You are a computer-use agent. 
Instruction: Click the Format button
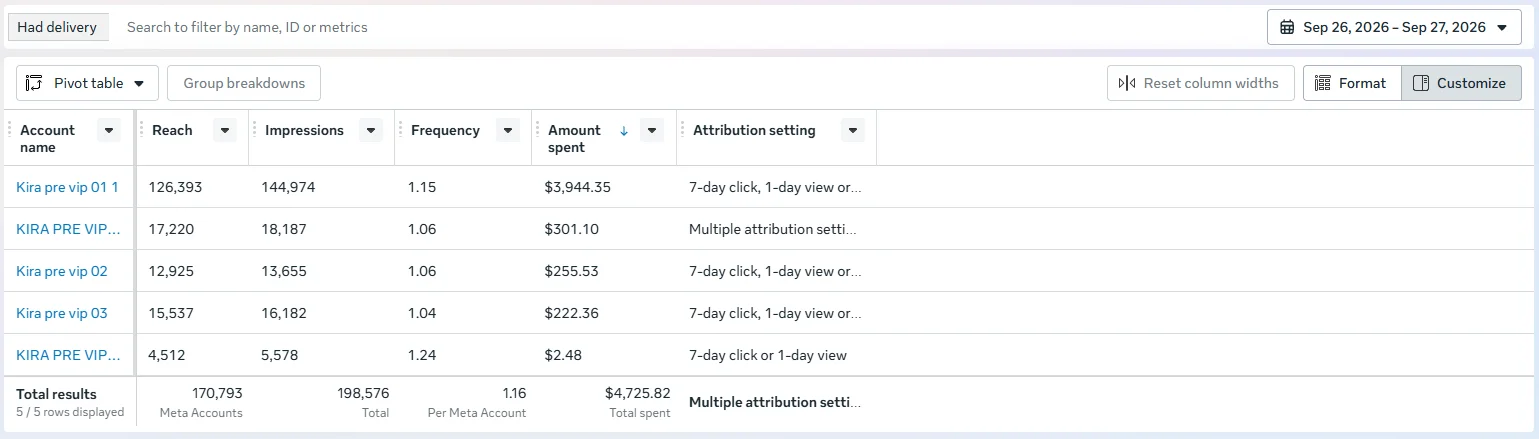point(1352,83)
